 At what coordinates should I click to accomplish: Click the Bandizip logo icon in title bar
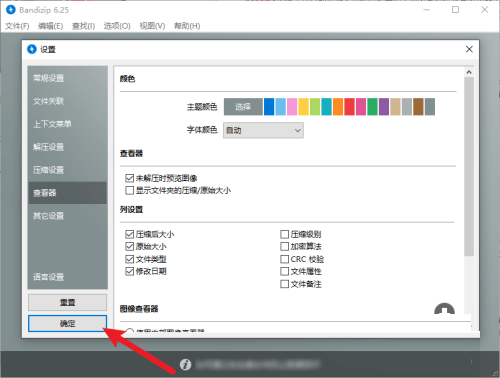11,10
